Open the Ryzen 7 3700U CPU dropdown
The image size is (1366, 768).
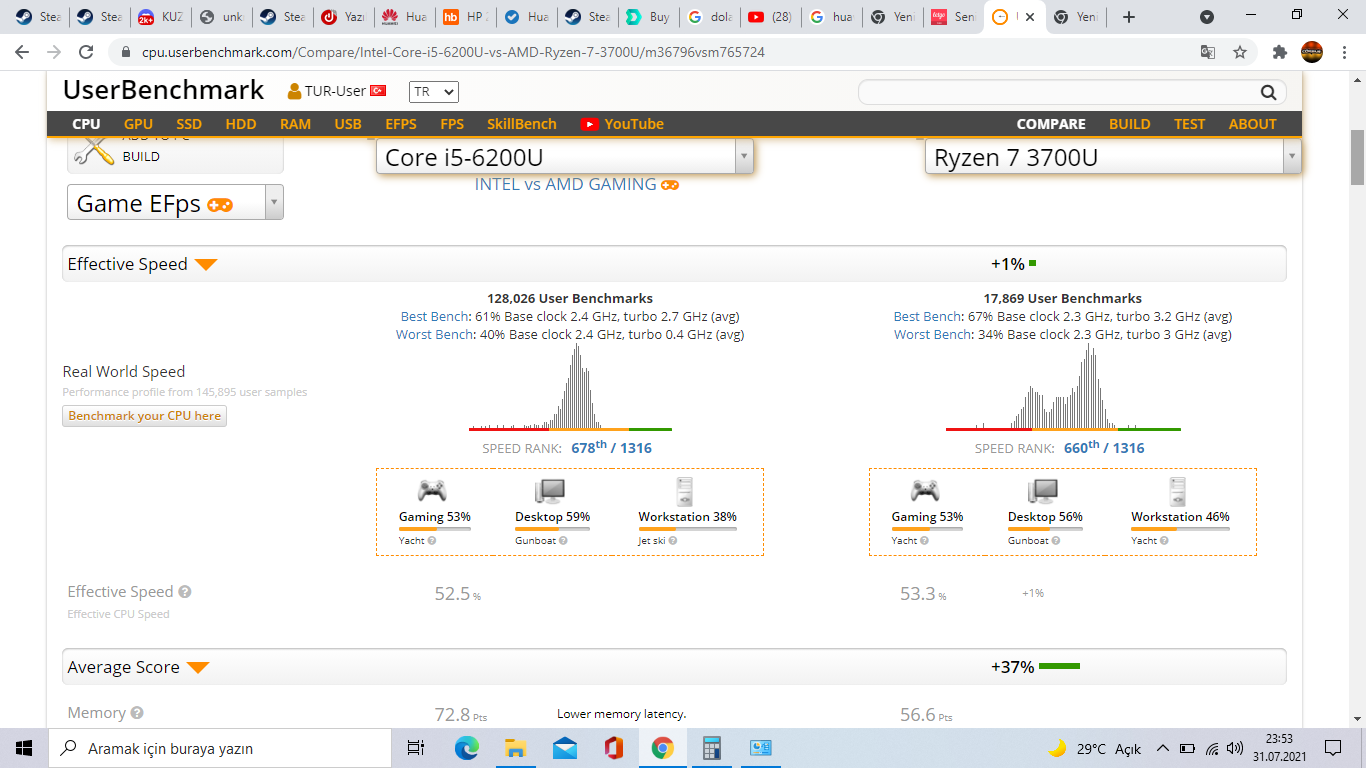point(1114,156)
